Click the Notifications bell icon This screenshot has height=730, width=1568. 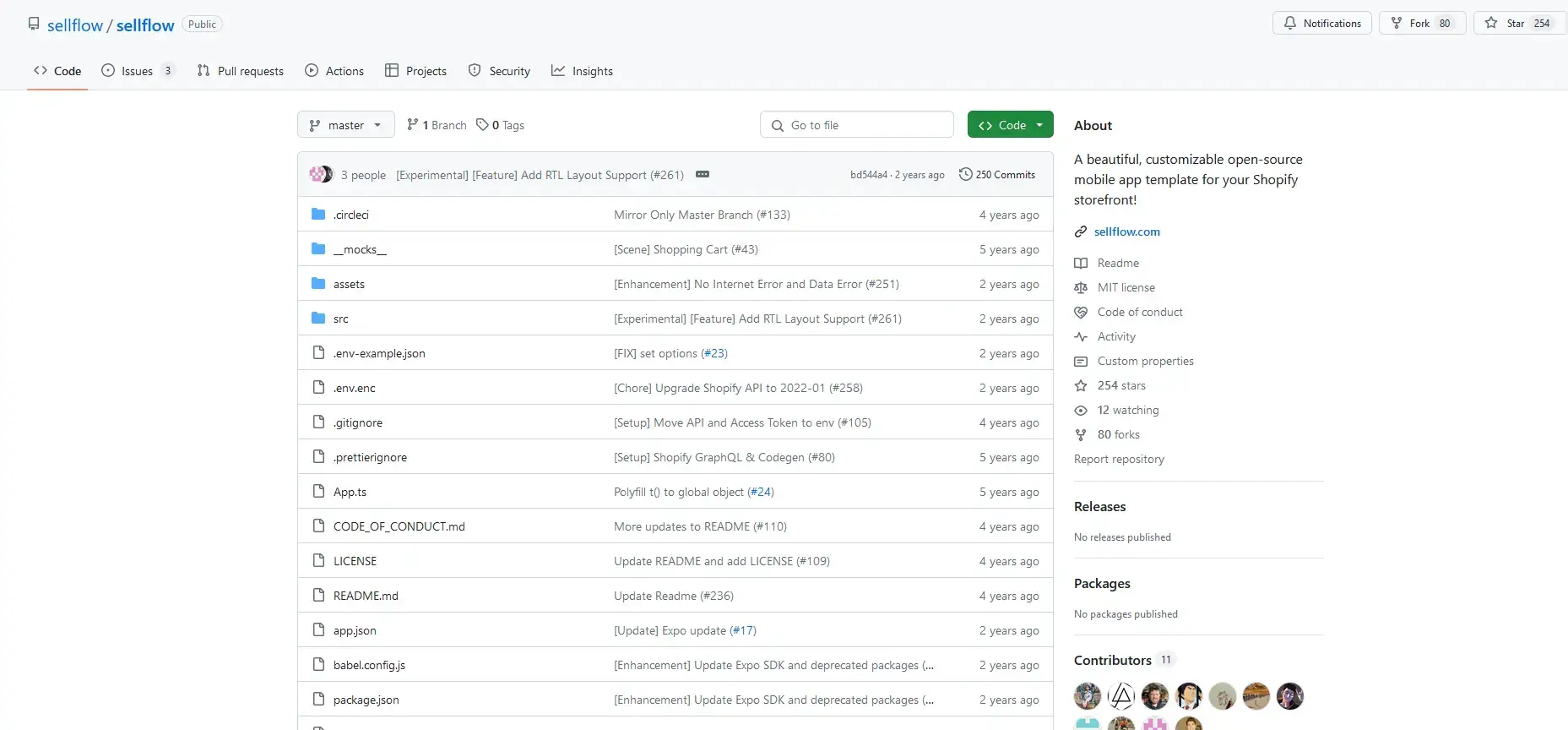tap(1290, 24)
